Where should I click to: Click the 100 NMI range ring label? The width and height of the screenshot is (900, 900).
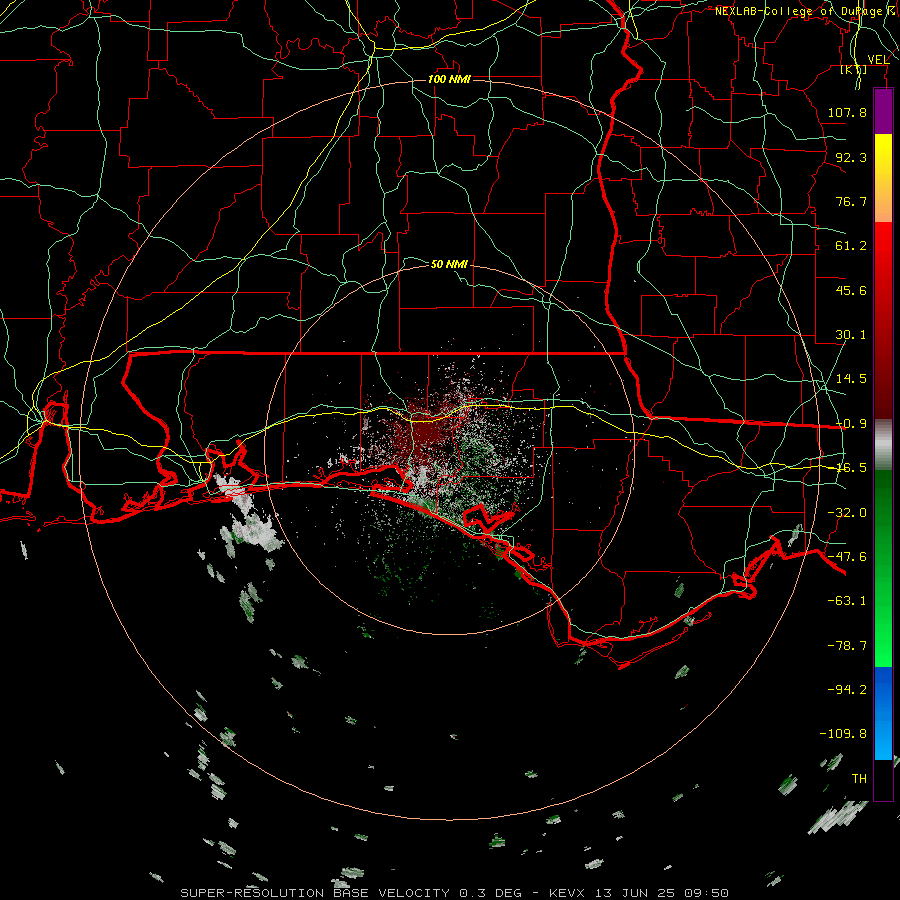[x=449, y=79]
